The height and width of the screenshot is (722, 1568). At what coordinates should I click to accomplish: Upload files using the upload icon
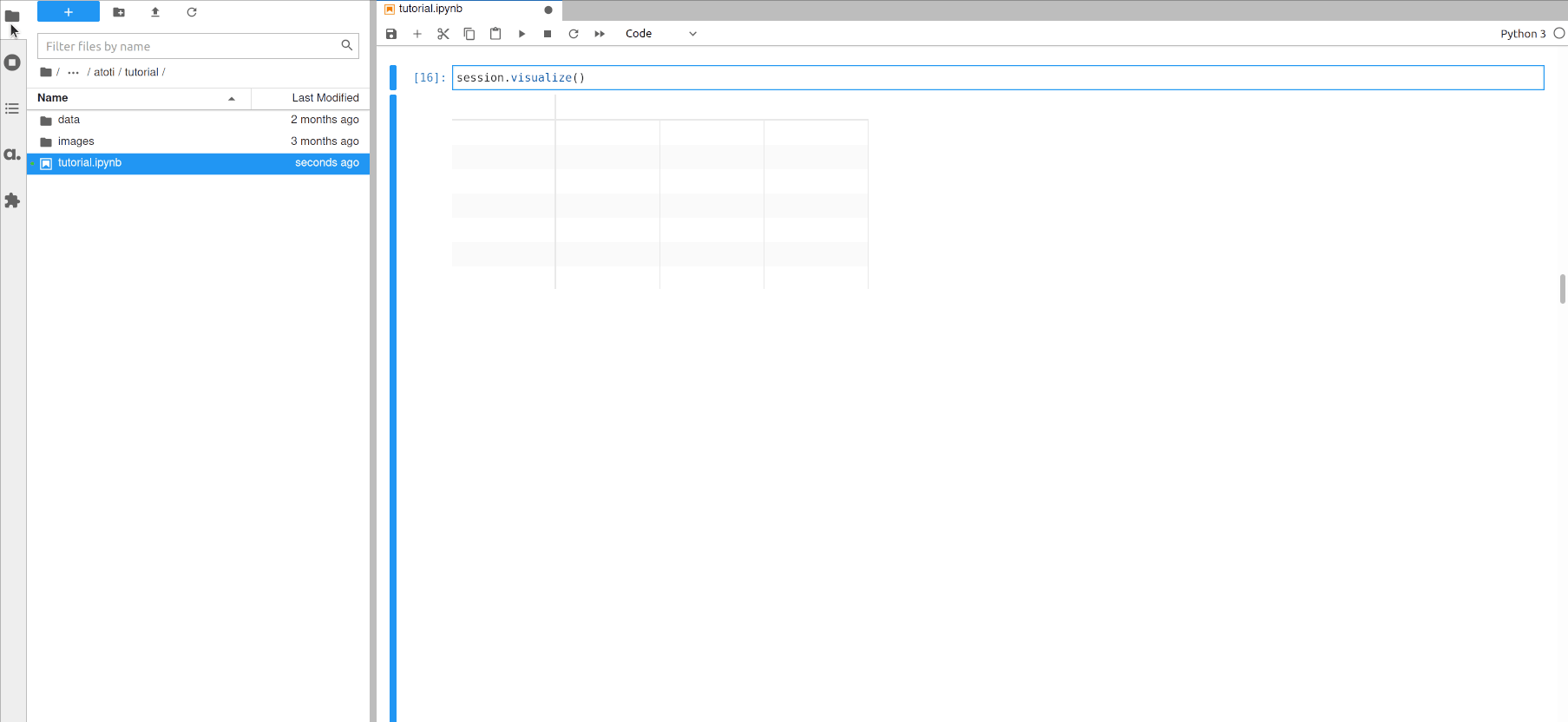tap(155, 12)
